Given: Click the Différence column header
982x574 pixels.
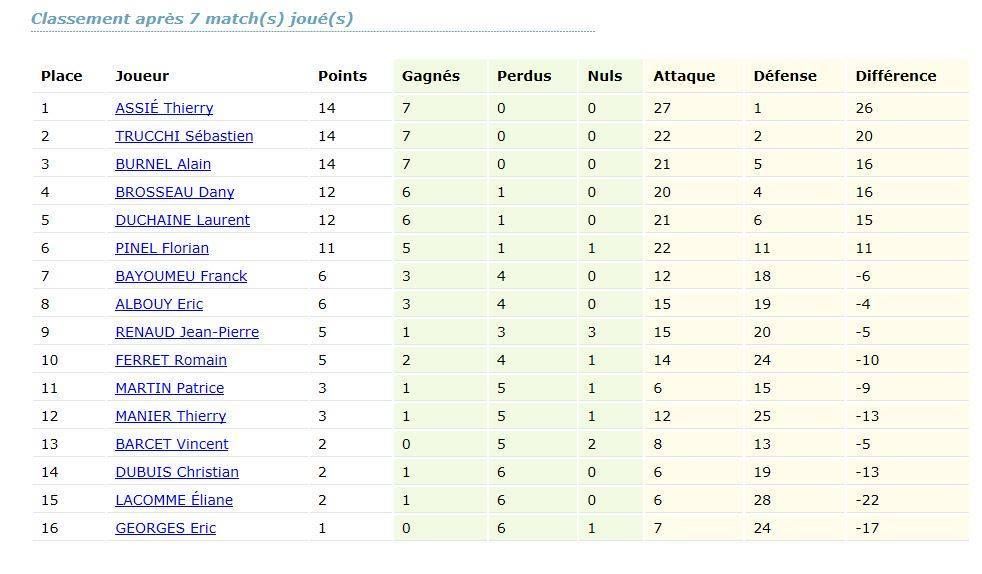Looking at the screenshot, I should 896,76.
